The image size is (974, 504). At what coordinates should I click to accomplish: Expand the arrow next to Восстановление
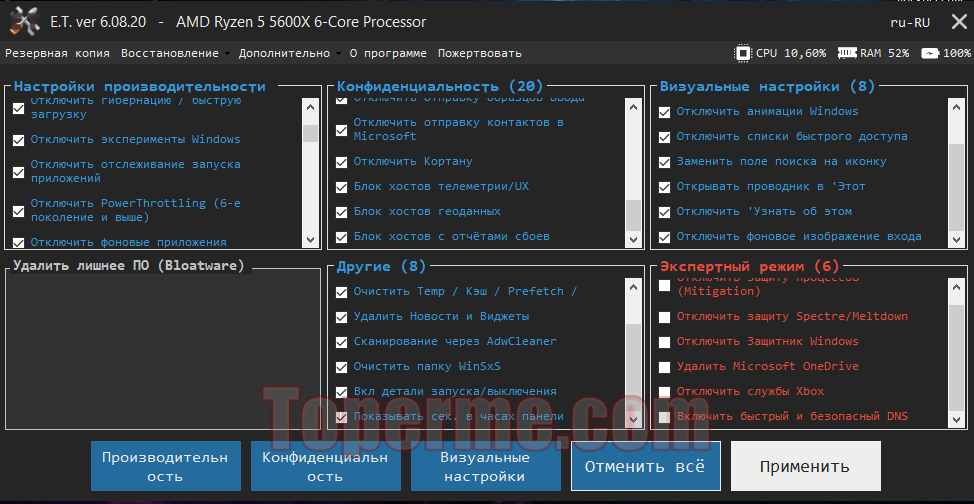(226, 54)
